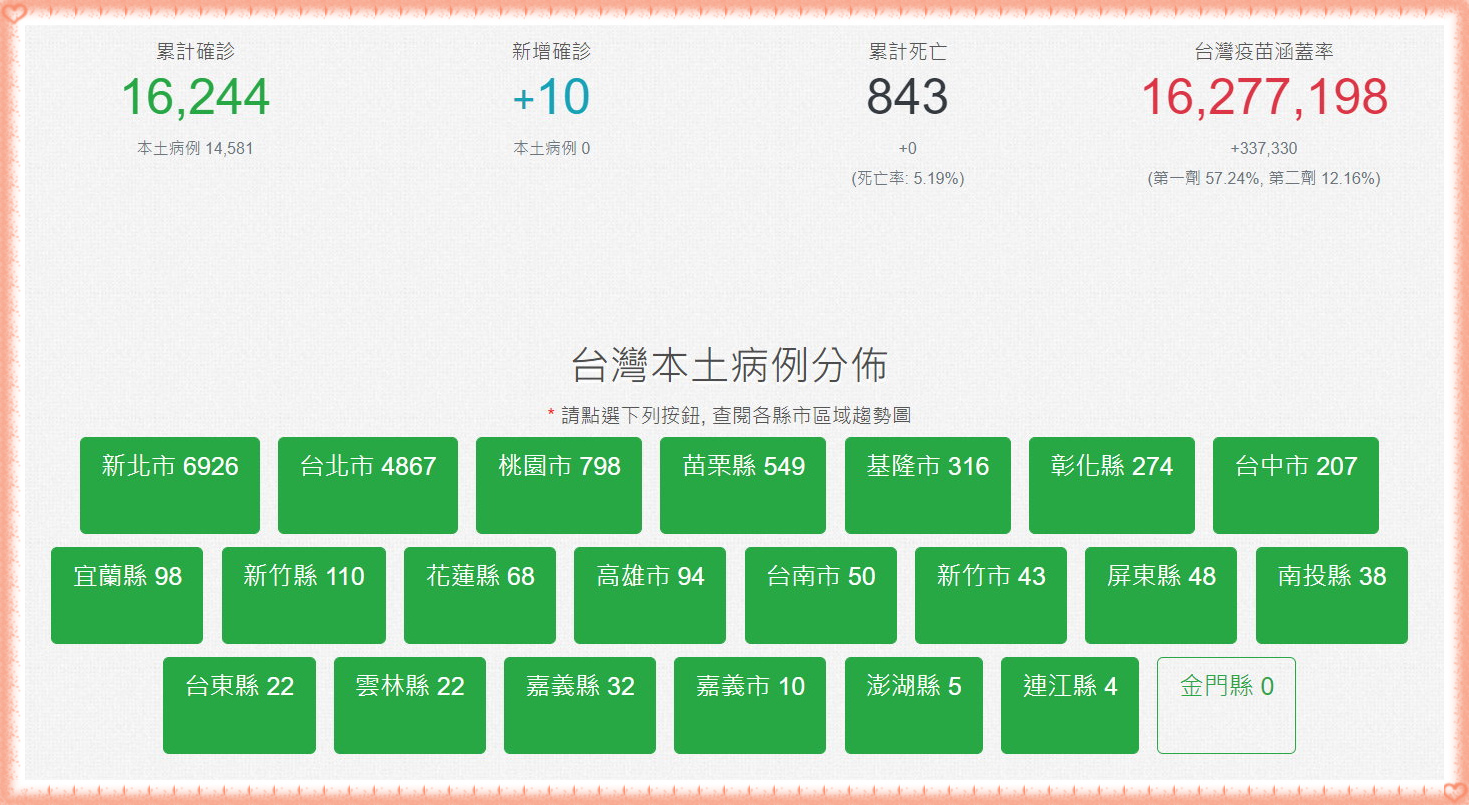
Task: Click the 嘉義市 10 button
Action: click(x=750, y=705)
